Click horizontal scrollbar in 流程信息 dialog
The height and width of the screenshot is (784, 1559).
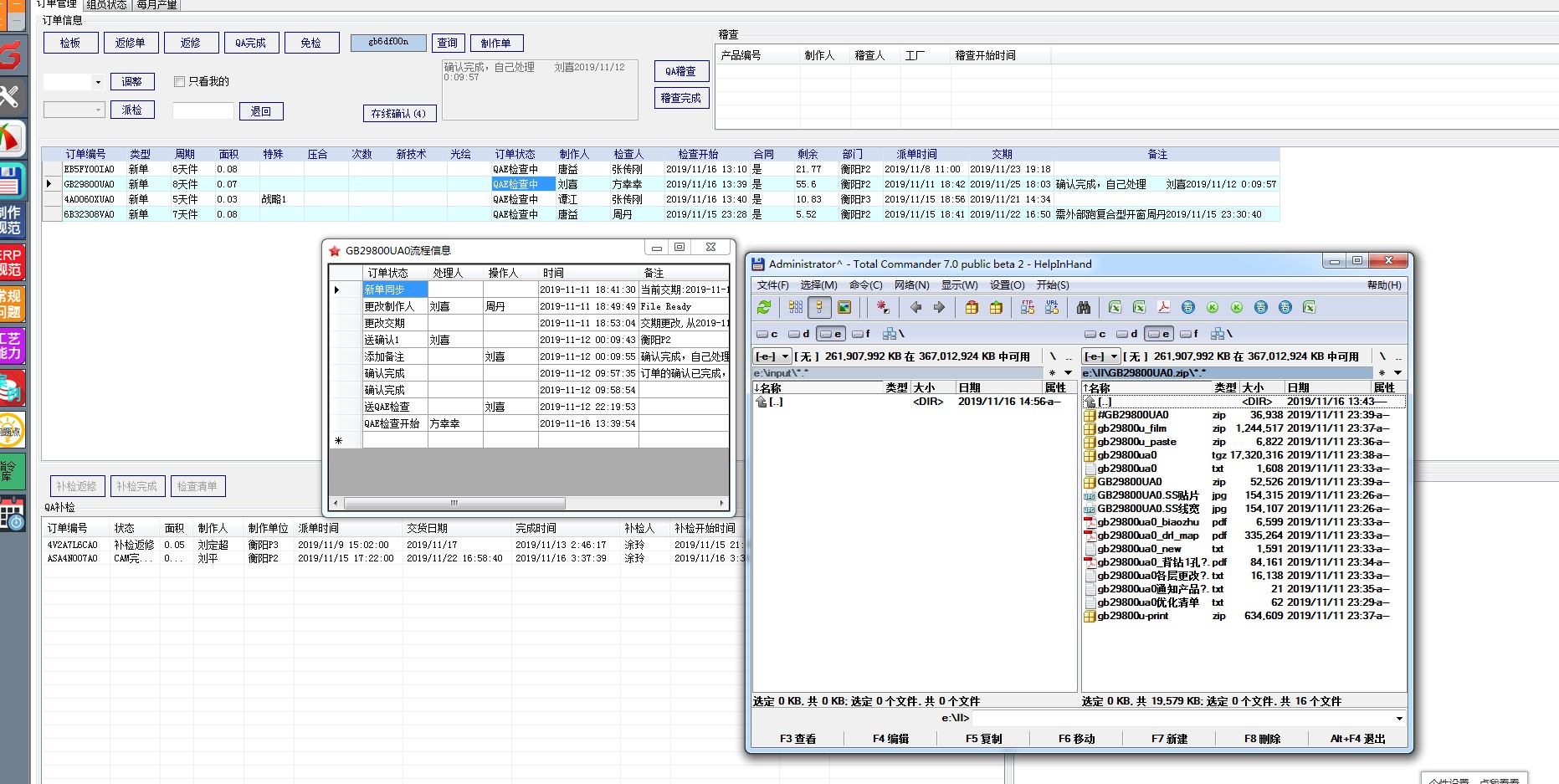click(454, 504)
